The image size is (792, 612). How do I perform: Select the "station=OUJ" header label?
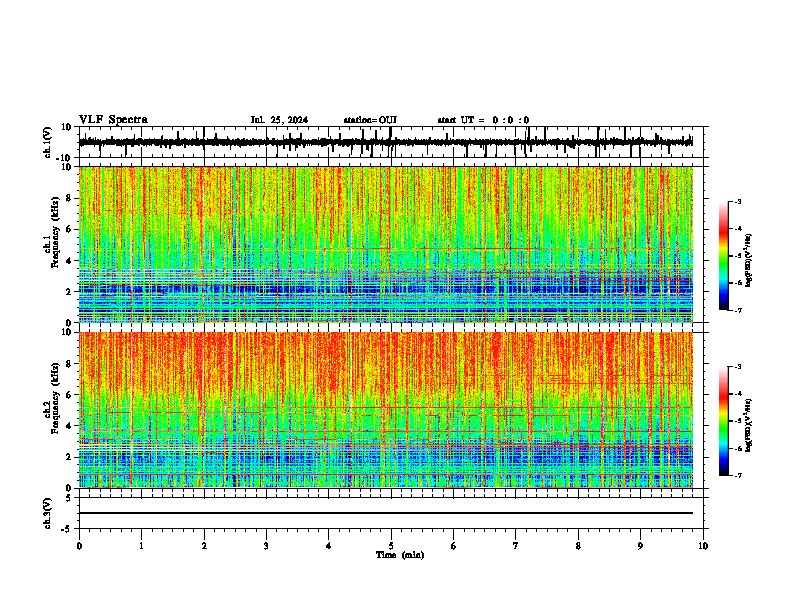pos(370,120)
